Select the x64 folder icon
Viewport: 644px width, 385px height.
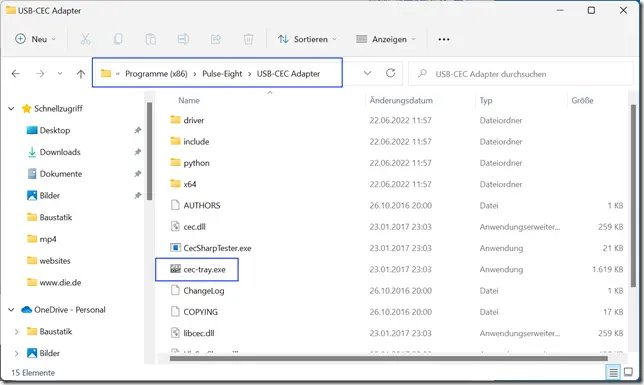[x=175, y=184]
